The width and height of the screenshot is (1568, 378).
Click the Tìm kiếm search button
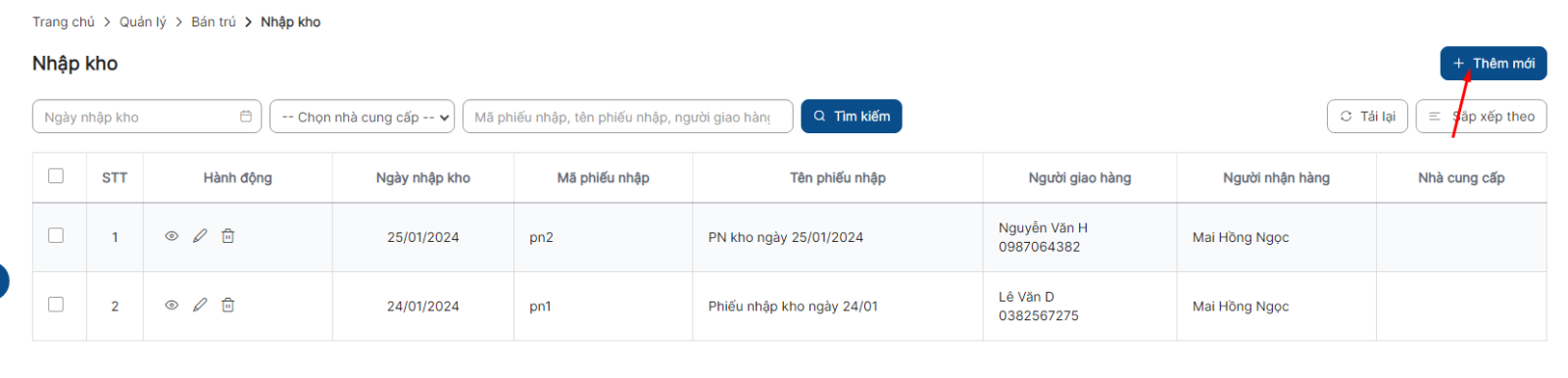point(852,117)
